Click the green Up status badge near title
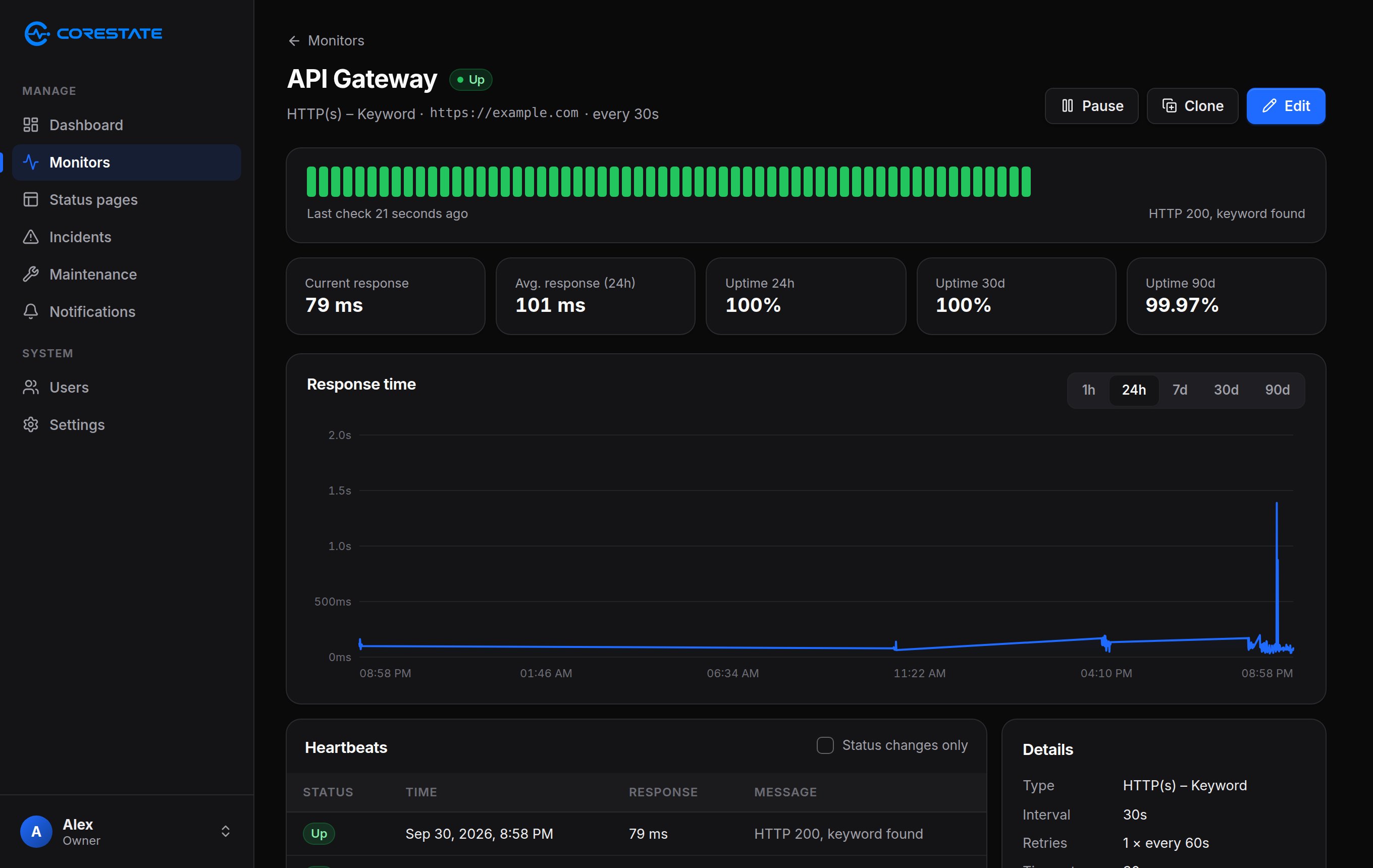 point(470,80)
